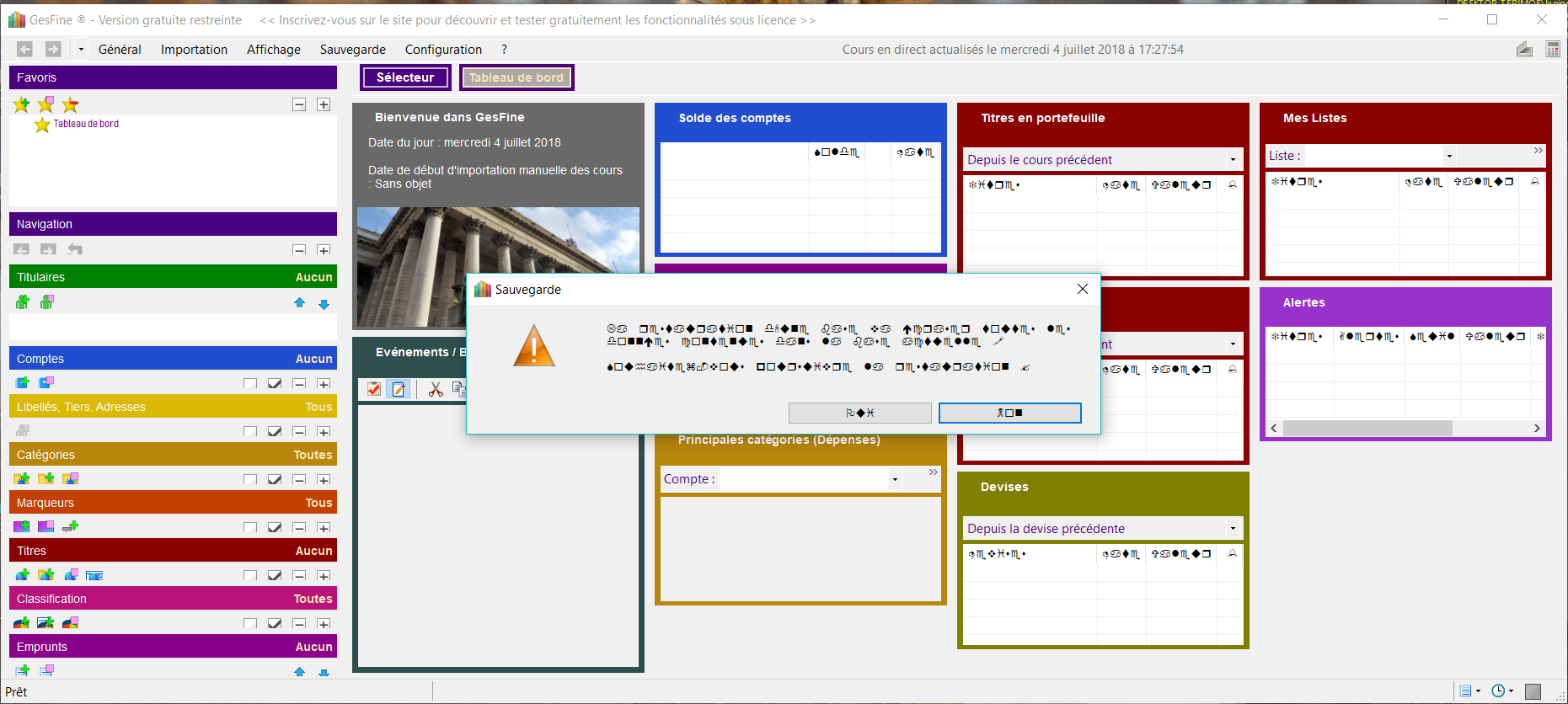Open the Importation menu
The width and height of the screenshot is (1568, 704).
coord(194,50)
